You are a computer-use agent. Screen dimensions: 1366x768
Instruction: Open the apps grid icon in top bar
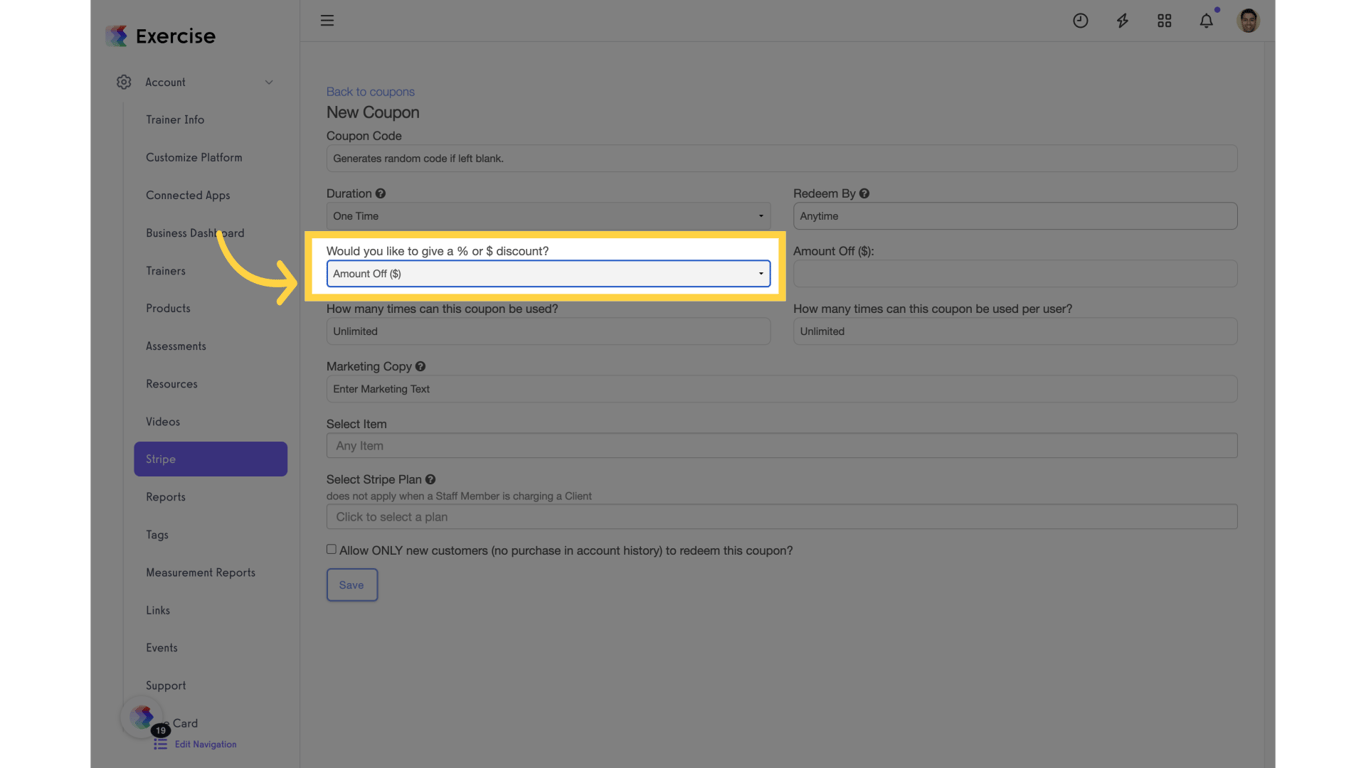[1164, 20]
